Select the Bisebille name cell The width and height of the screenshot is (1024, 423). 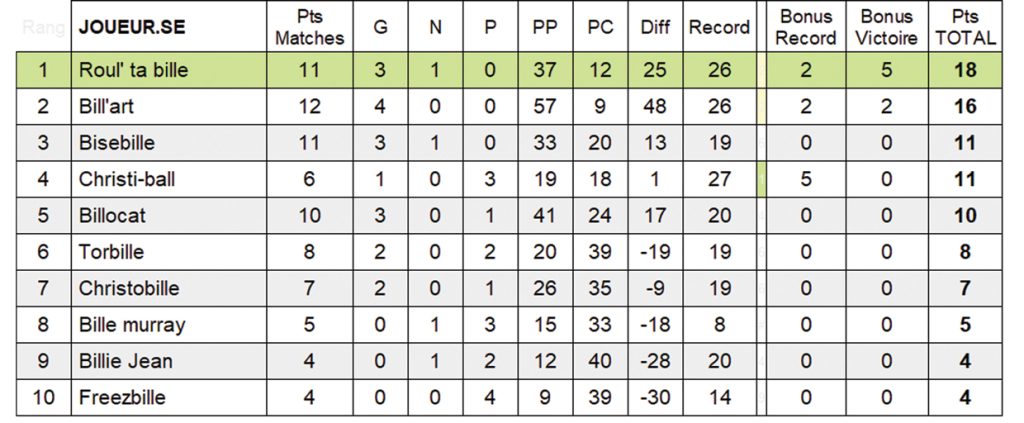click(x=168, y=143)
